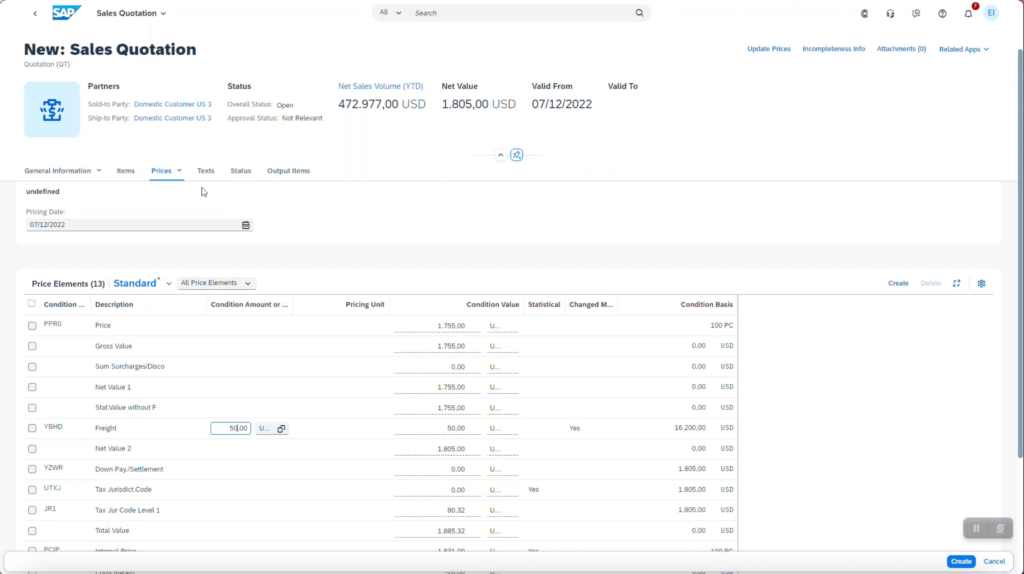Image resolution: width=1024 pixels, height=574 pixels.
Task: Click Cancel in the footer
Action: click(994, 562)
